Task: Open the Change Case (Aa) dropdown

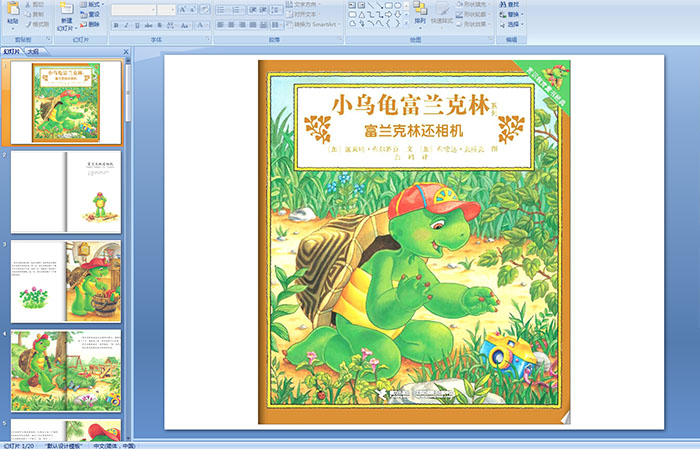Action: click(x=185, y=25)
